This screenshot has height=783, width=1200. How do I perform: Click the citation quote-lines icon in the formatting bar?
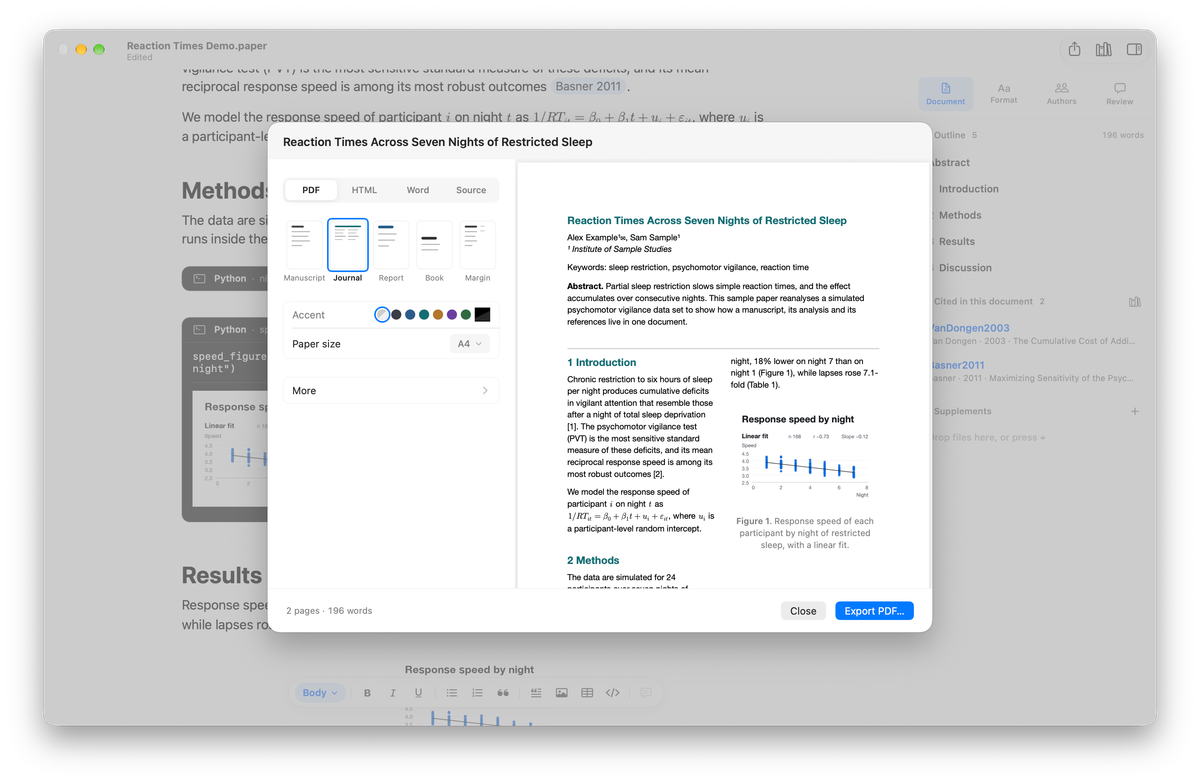click(x=536, y=692)
